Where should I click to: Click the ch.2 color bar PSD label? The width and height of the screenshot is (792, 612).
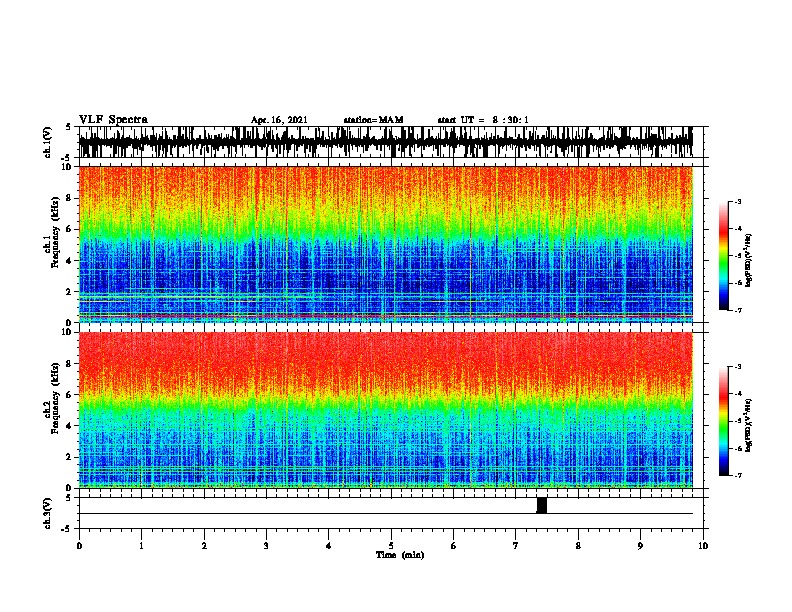coord(748,425)
